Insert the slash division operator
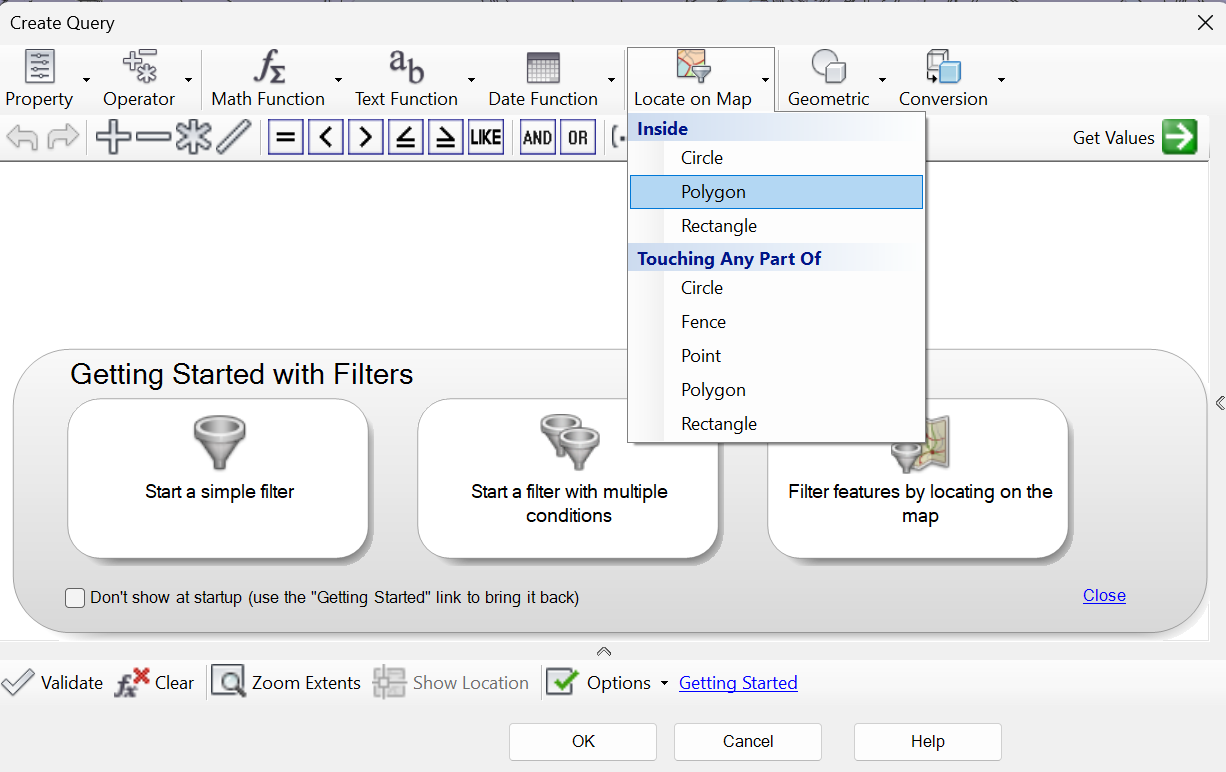 (233, 137)
